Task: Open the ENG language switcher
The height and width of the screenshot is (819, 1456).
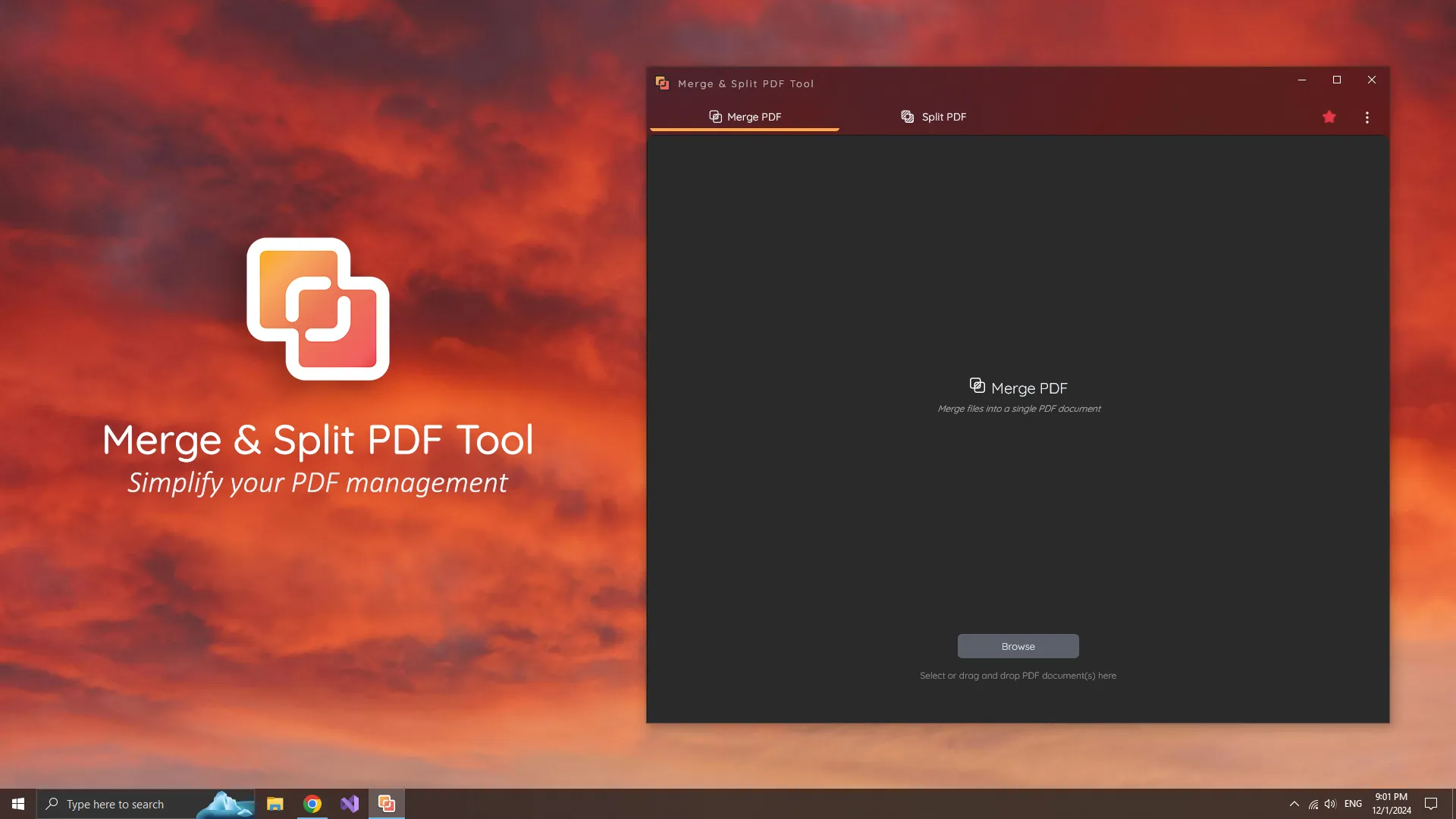Action: point(1354,804)
